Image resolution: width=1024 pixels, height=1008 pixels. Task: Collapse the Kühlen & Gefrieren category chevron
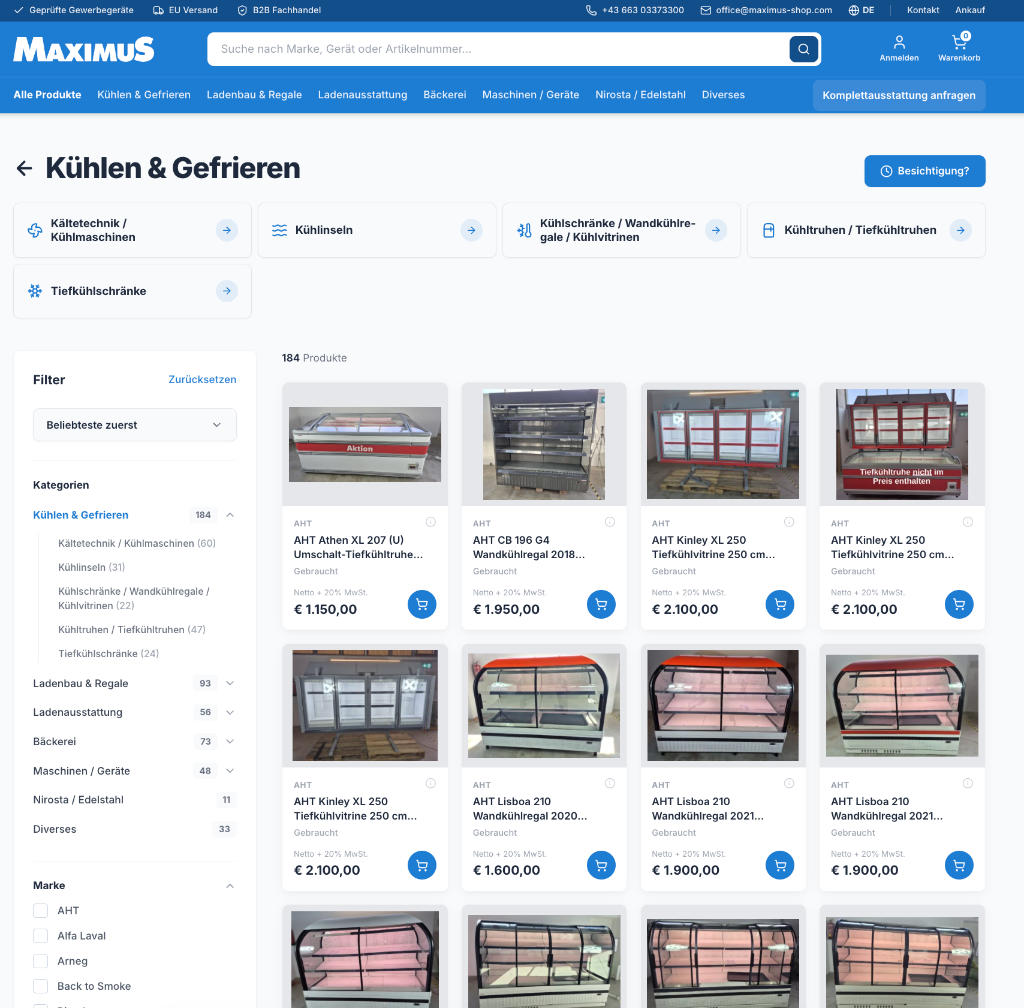click(230, 514)
